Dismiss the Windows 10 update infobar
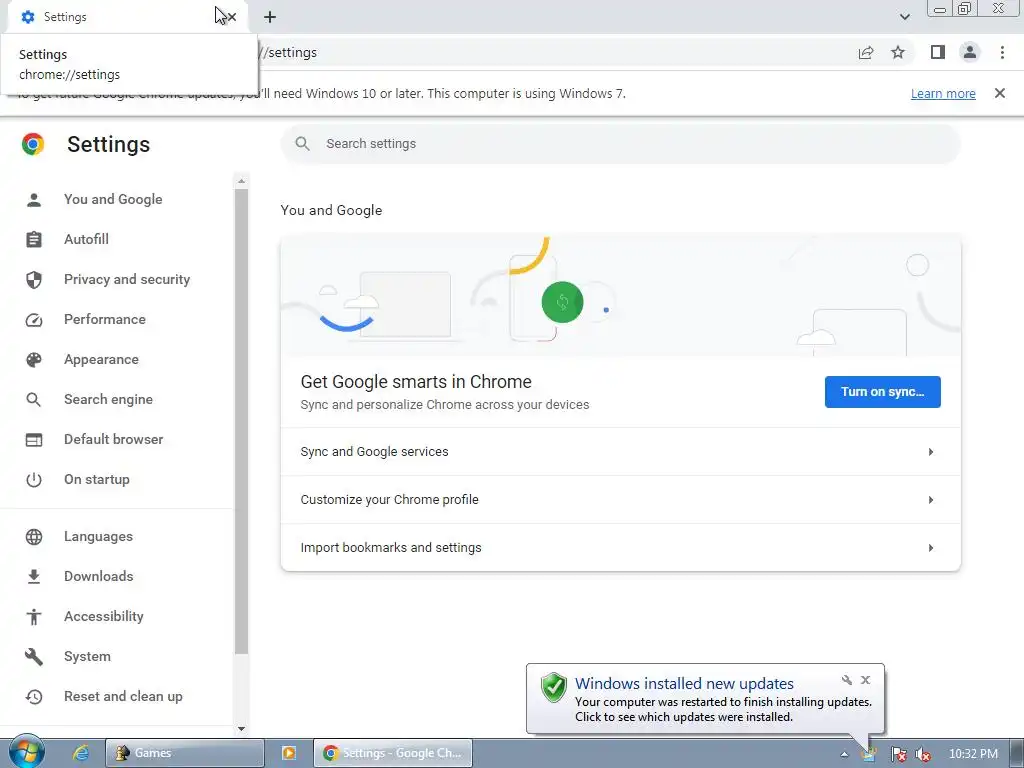 pyautogui.click(x=999, y=93)
